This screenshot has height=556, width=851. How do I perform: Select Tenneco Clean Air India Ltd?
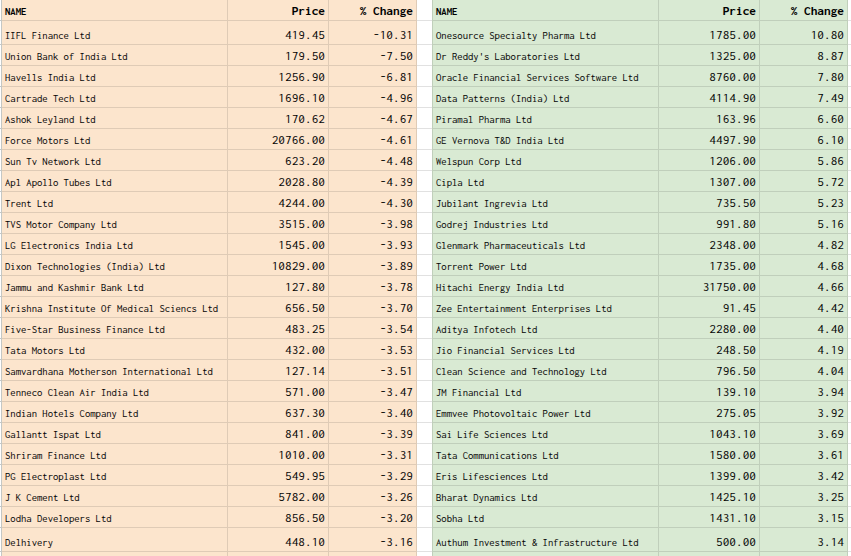click(77, 393)
